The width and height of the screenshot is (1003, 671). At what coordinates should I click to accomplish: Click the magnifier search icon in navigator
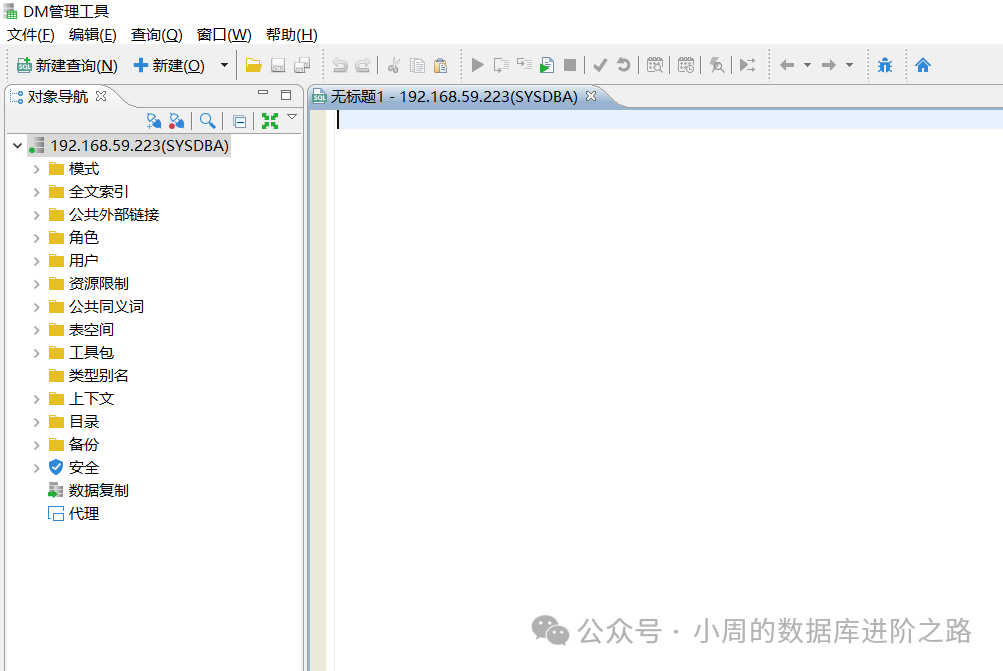click(x=207, y=121)
